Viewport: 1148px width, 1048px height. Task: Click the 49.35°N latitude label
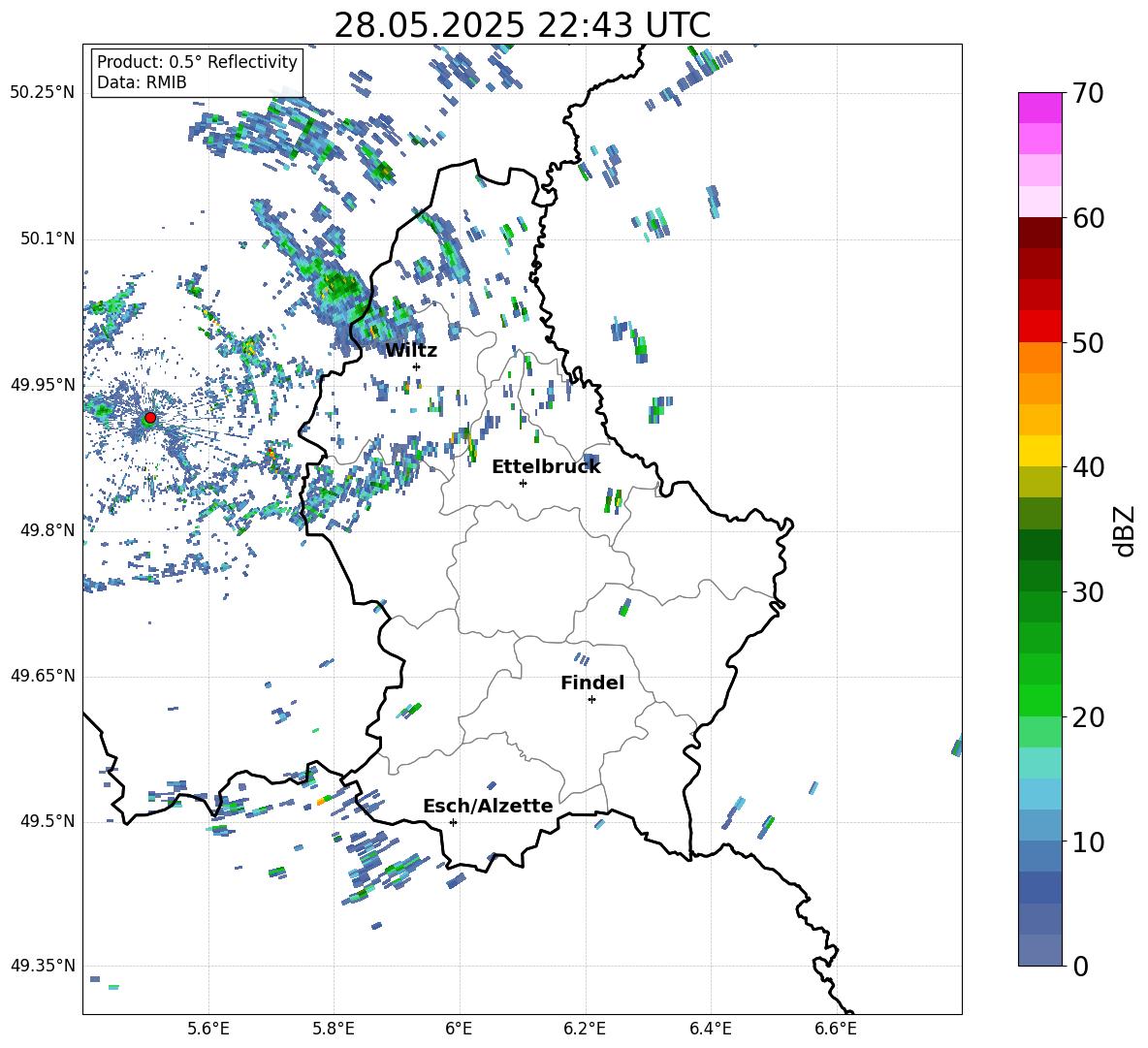(x=43, y=966)
